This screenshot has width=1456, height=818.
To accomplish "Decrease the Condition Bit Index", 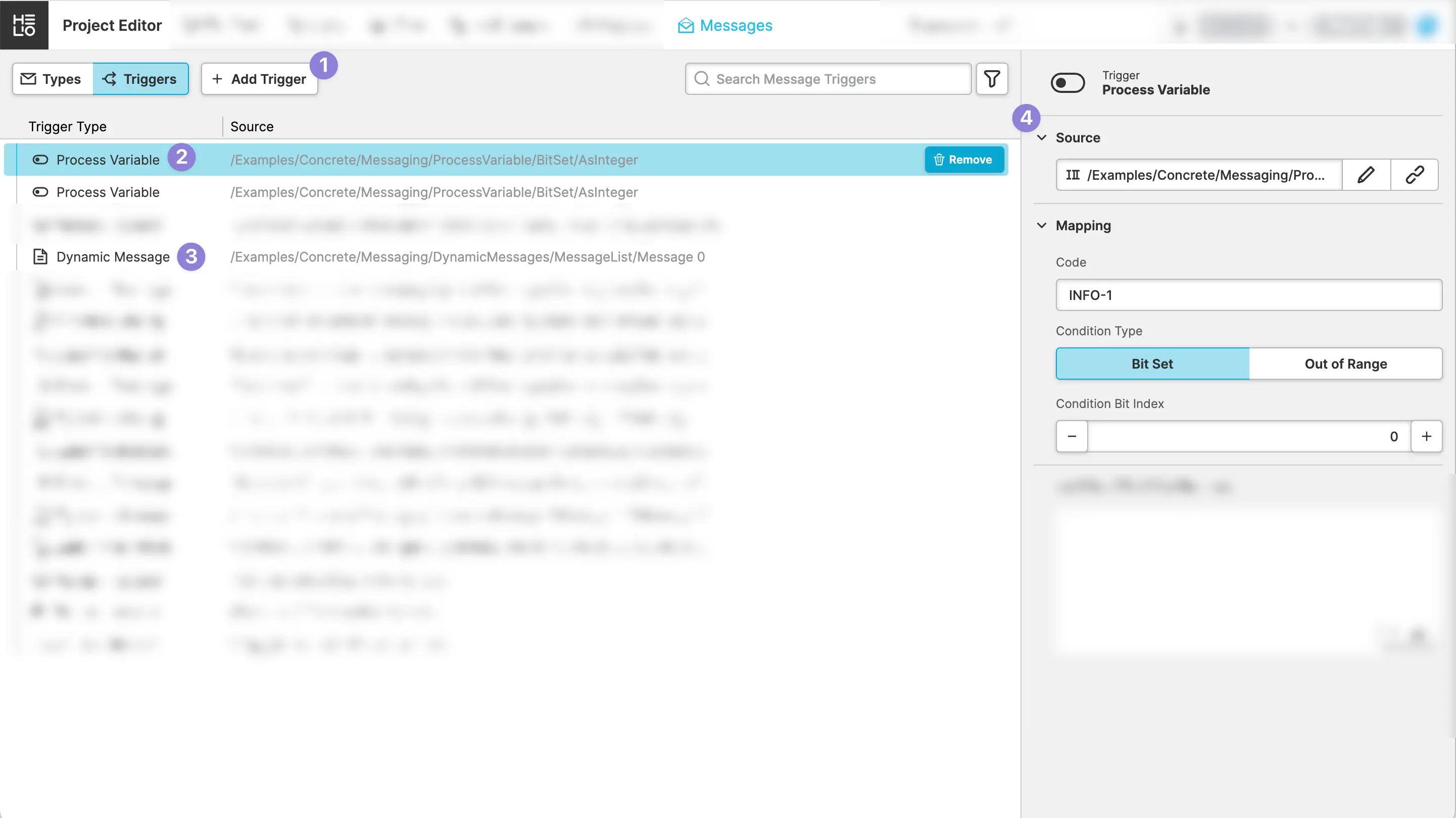I will pos(1072,436).
